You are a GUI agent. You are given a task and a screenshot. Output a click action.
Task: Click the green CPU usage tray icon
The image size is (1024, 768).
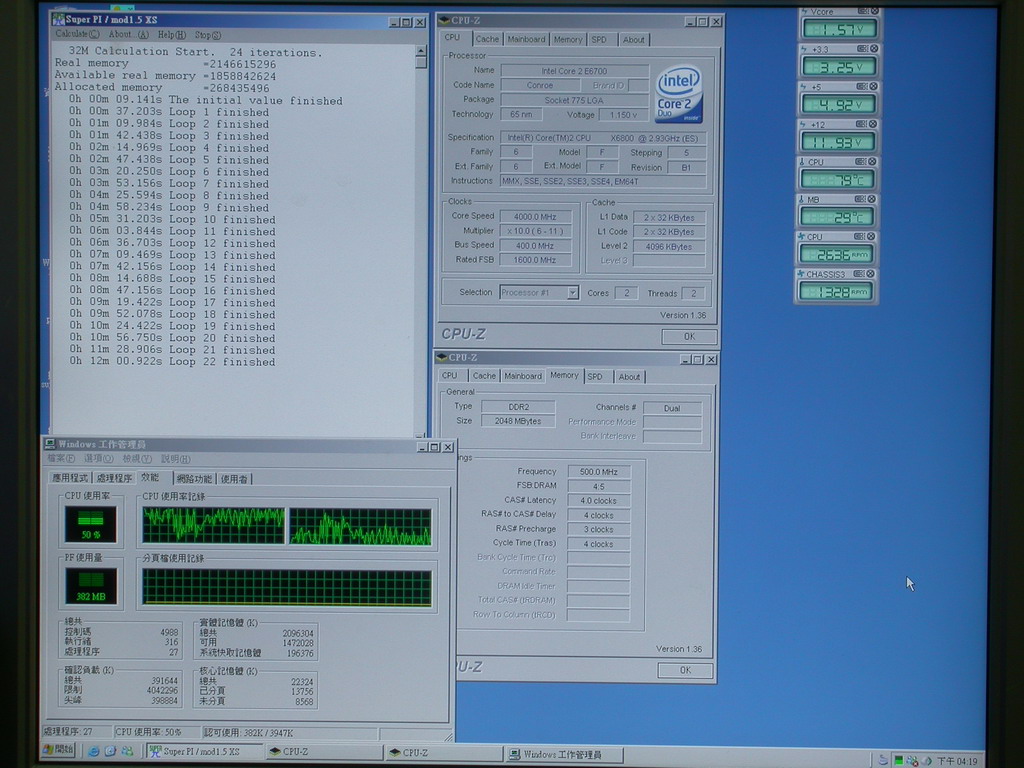[x=899, y=760]
